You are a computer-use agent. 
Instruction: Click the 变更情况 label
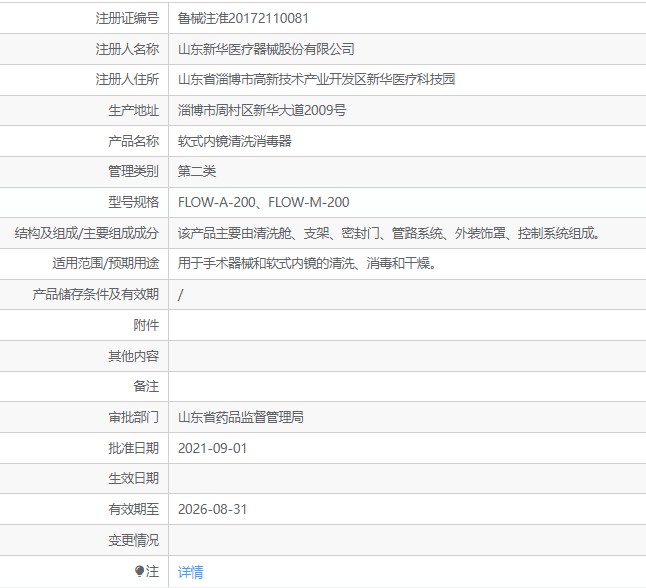tap(133, 540)
